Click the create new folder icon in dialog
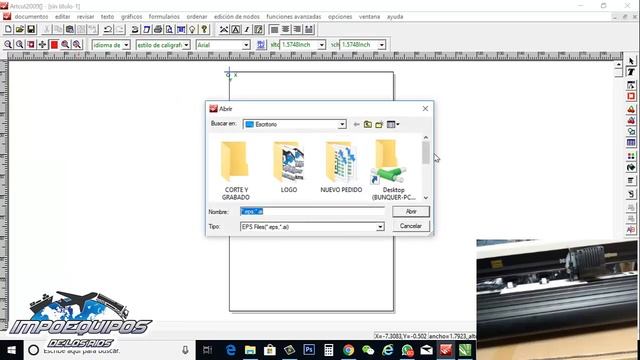This screenshot has height=360, width=640. 379,124
